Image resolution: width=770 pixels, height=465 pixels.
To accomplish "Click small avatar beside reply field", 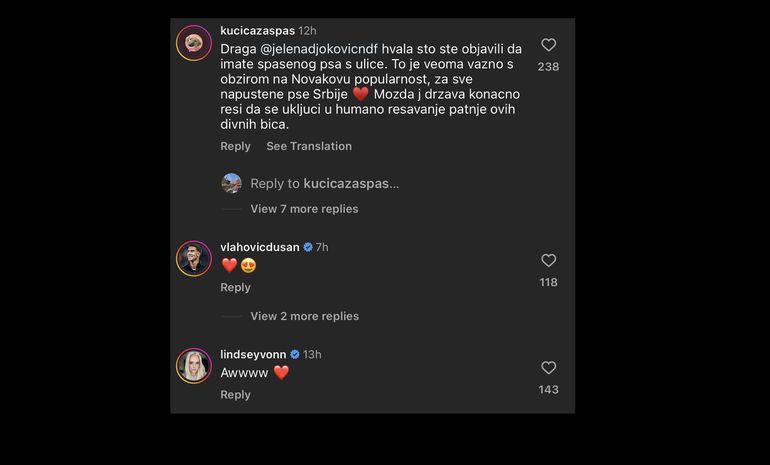I will [x=231, y=183].
